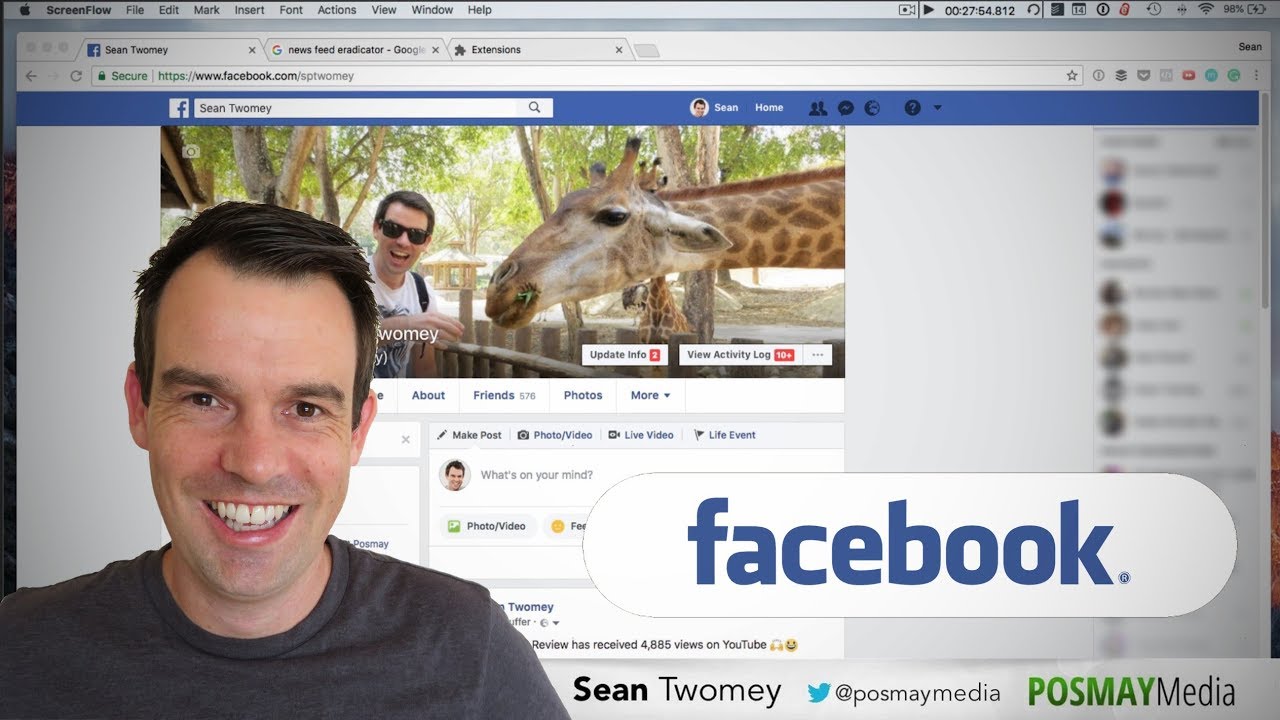Screen dimensions: 1280x720
Task: Close the news feed eradicator tab
Action: click(x=435, y=50)
